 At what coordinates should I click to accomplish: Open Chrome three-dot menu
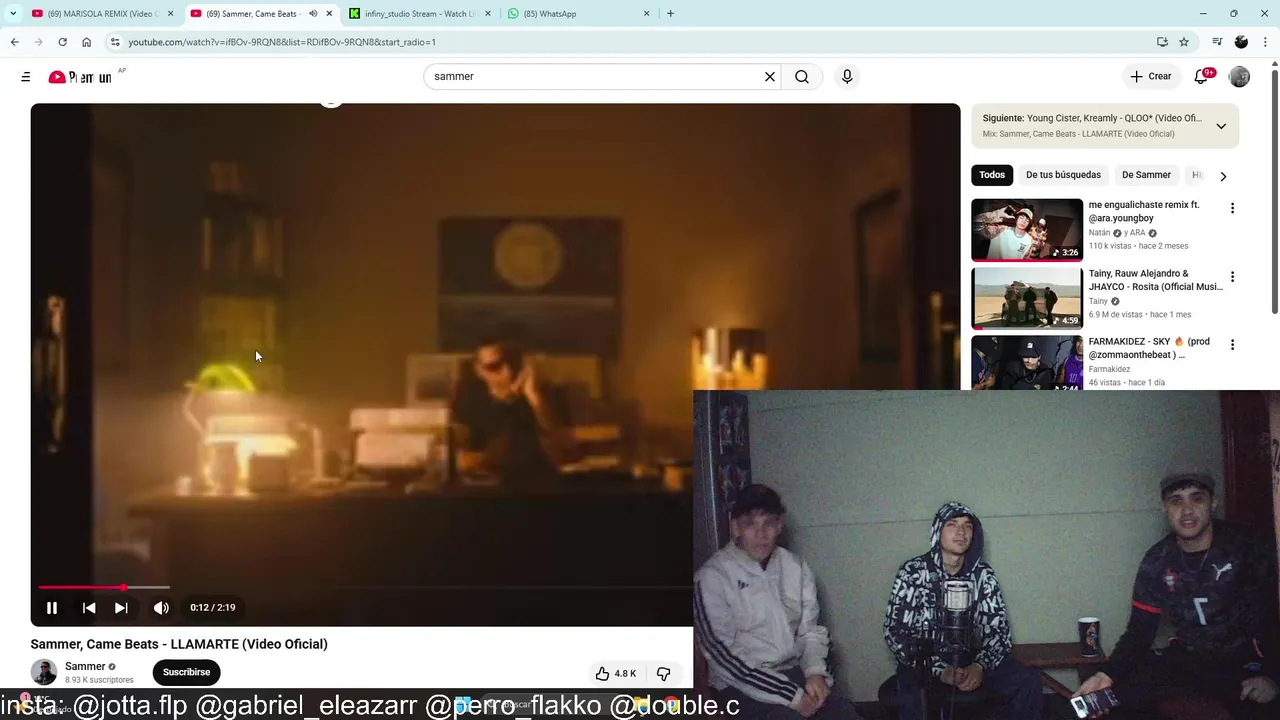tap(1265, 42)
